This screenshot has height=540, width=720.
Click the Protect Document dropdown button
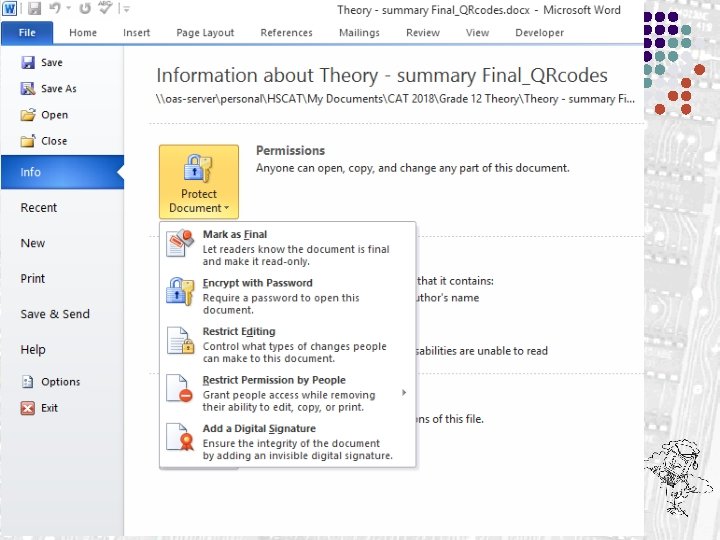click(199, 182)
